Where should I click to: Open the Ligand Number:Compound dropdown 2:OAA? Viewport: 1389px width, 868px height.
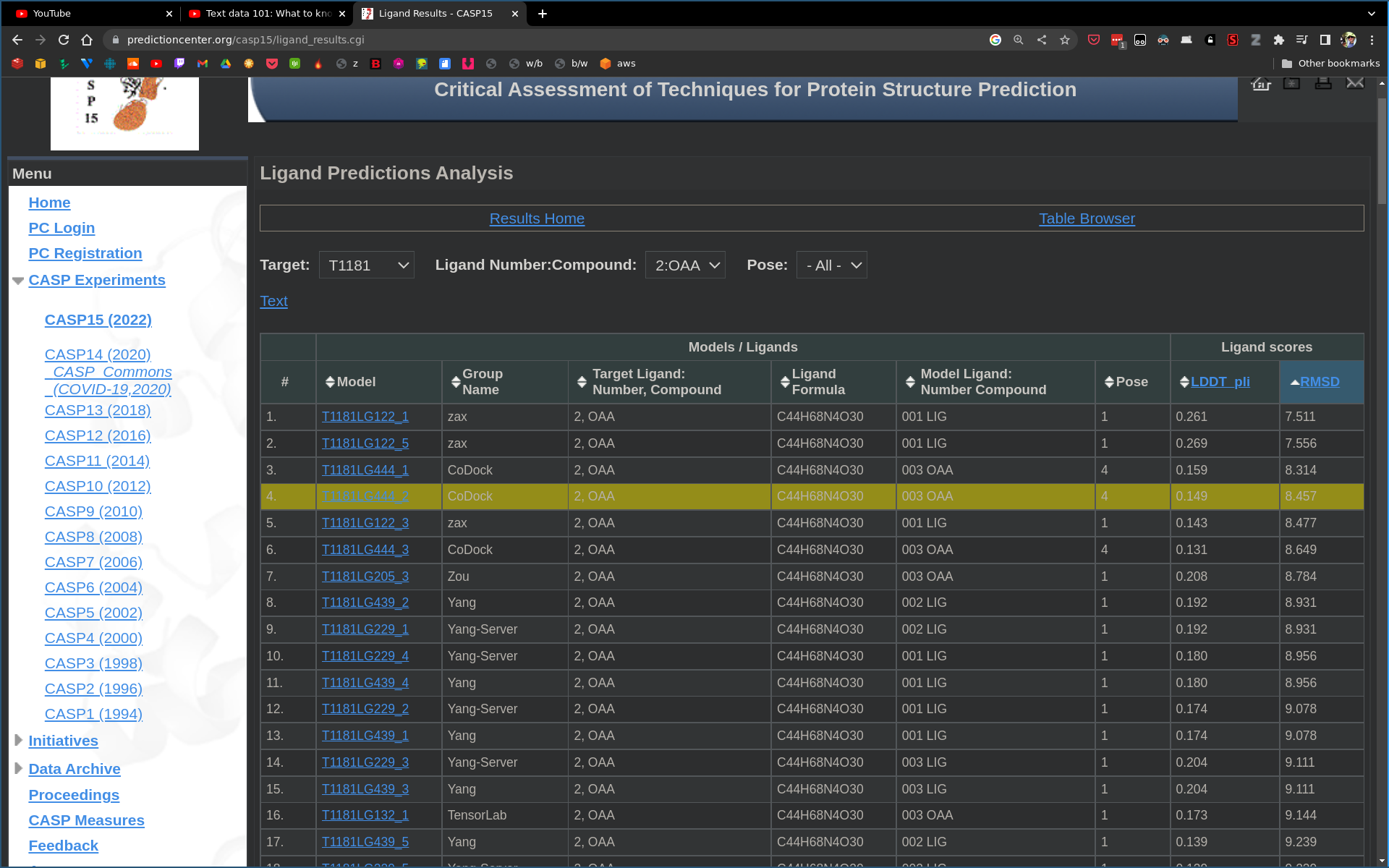click(x=685, y=265)
